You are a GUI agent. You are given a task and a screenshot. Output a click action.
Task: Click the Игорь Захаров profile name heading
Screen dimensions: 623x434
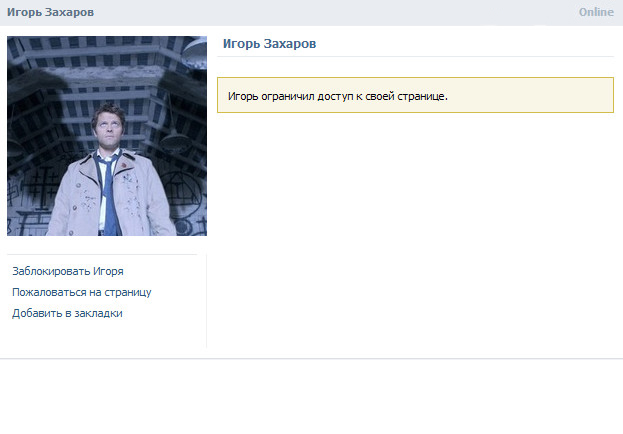269,44
